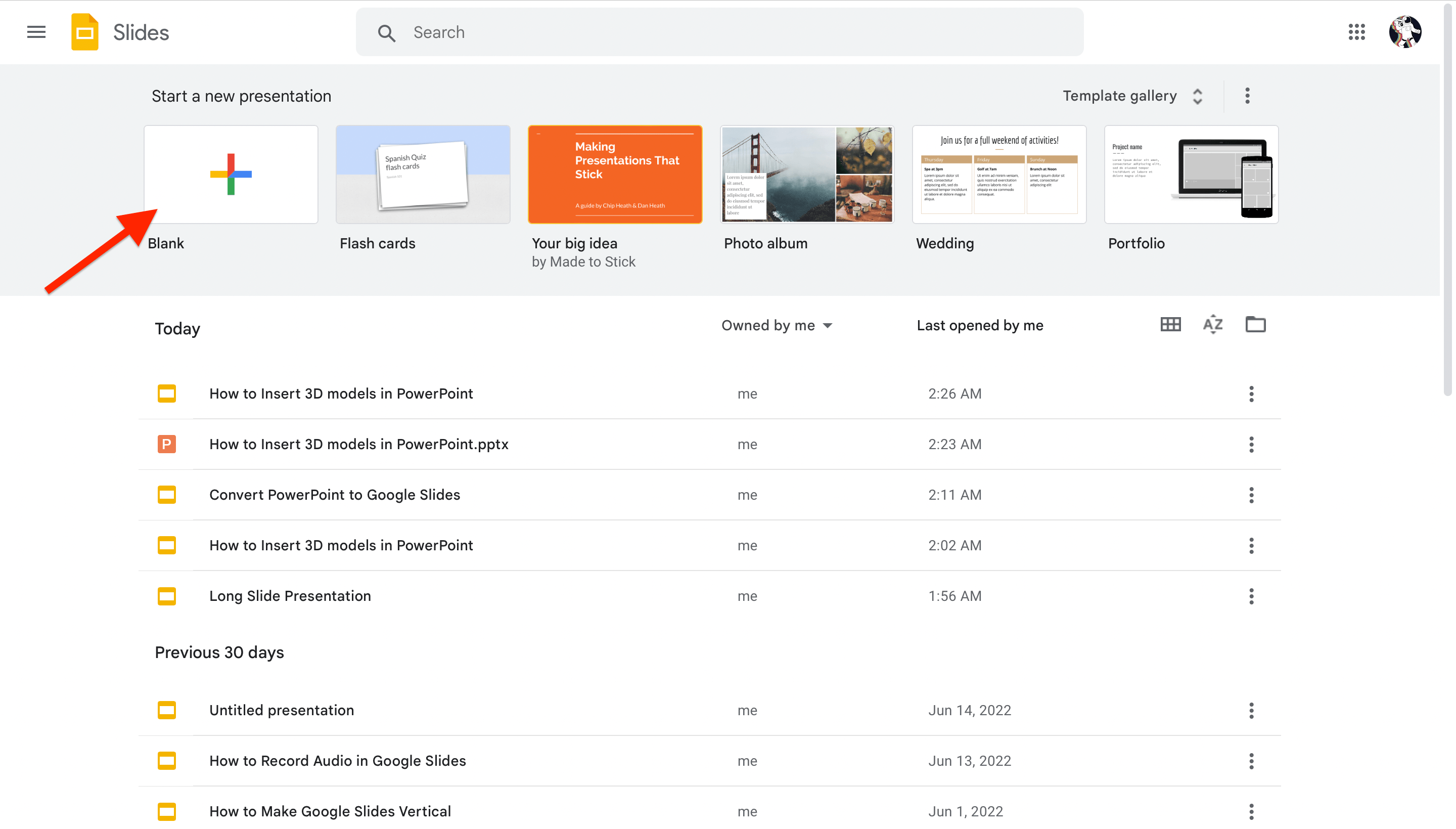The height and width of the screenshot is (829, 1456).
Task: Open options menu for Convert PowerPoint to Google Slides
Action: click(x=1251, y=495)
